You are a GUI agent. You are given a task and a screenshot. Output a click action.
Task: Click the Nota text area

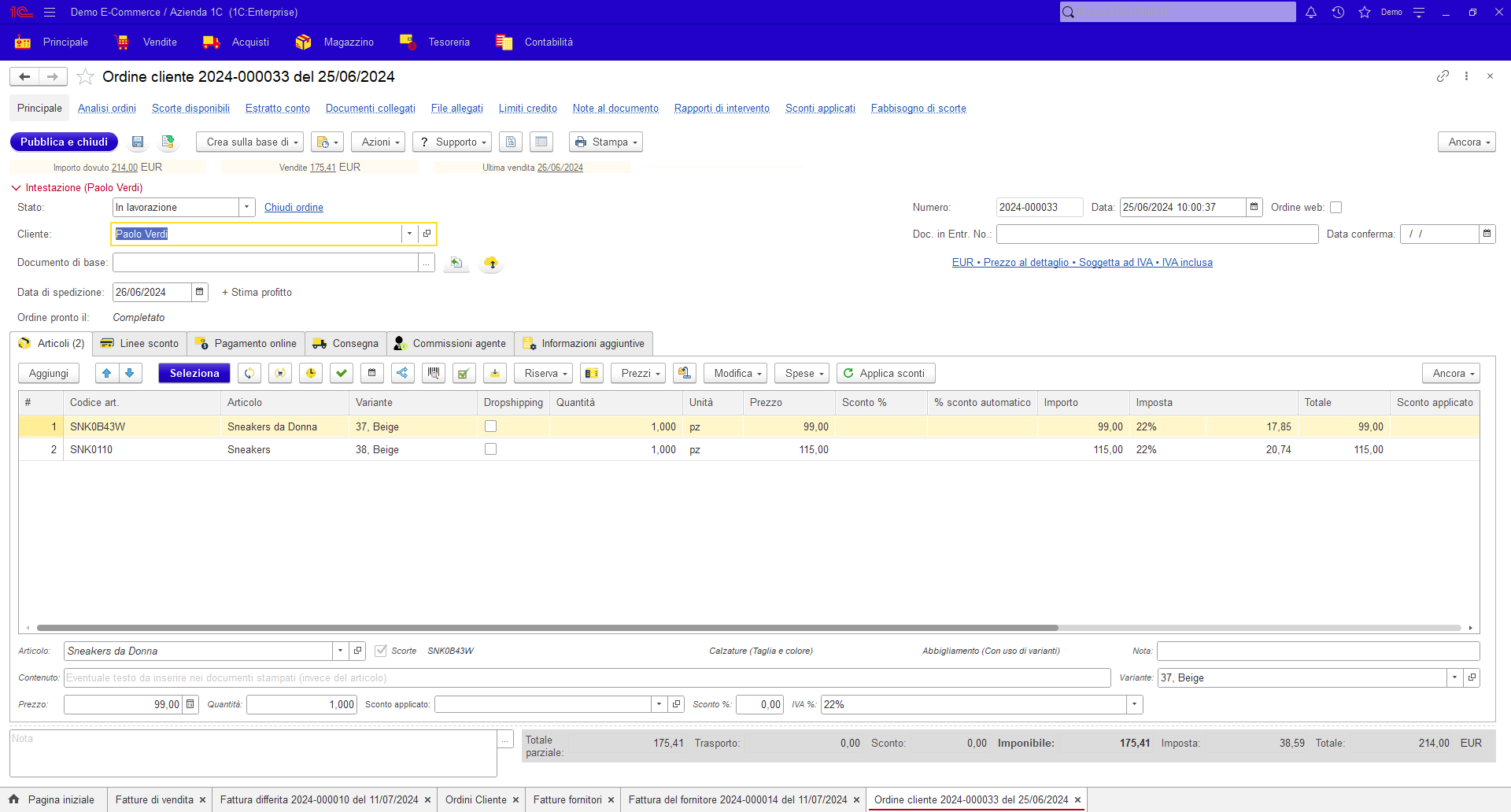point(253,753)
